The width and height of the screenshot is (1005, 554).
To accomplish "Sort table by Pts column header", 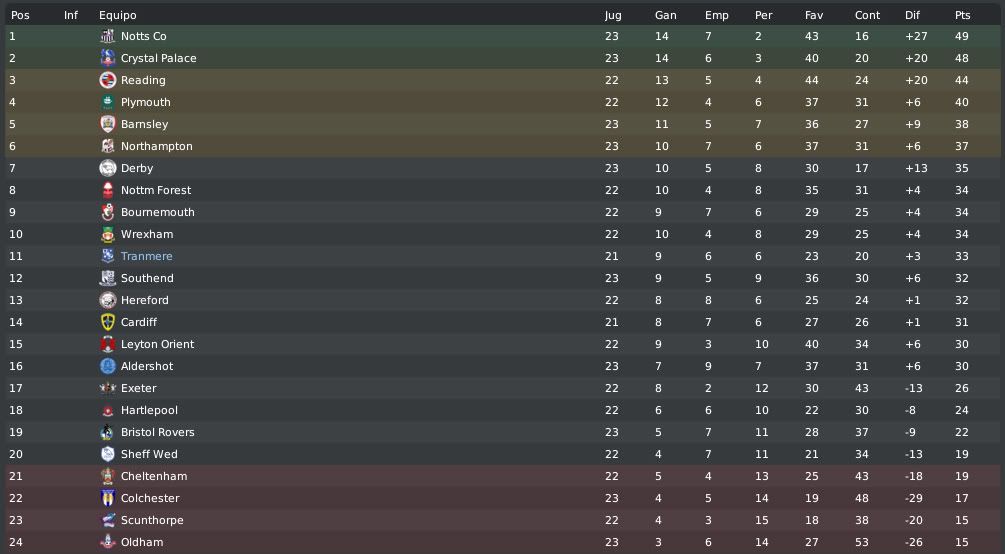I will pos(963,15).
